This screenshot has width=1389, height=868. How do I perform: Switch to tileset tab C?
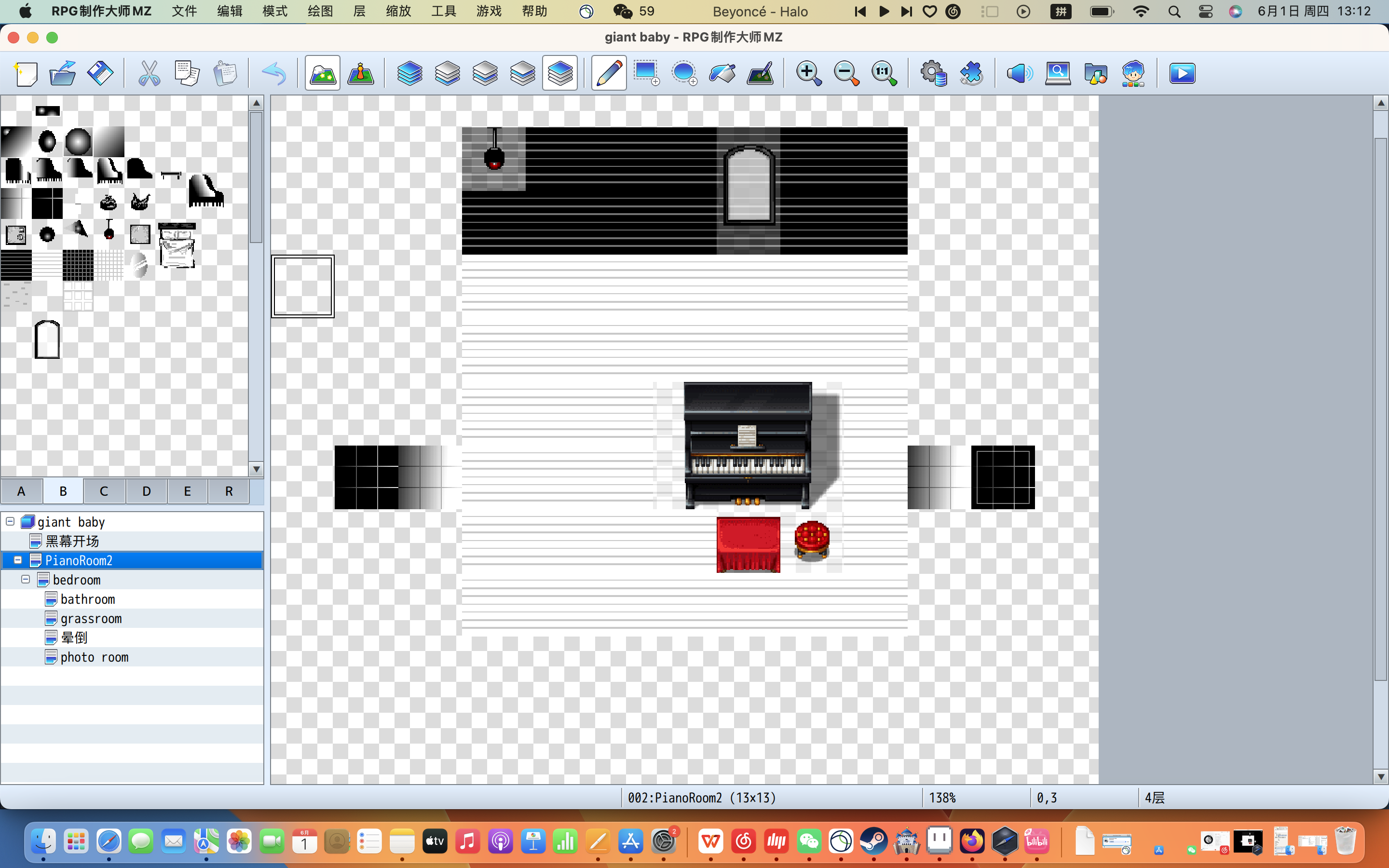pyautogui.click(x=104, y=491)
